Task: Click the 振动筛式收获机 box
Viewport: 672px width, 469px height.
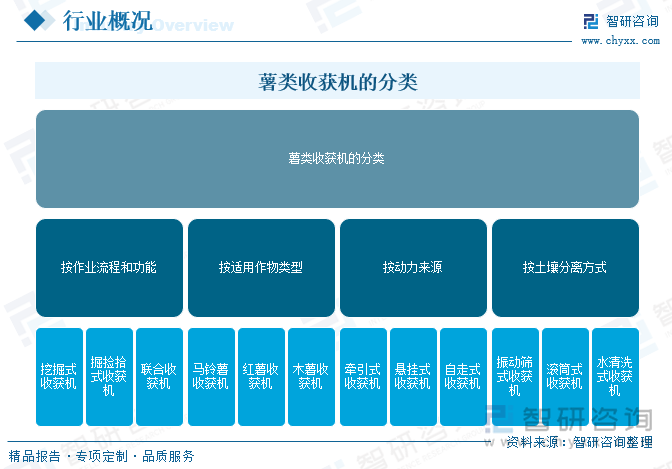Action: [x=515, y=377]
